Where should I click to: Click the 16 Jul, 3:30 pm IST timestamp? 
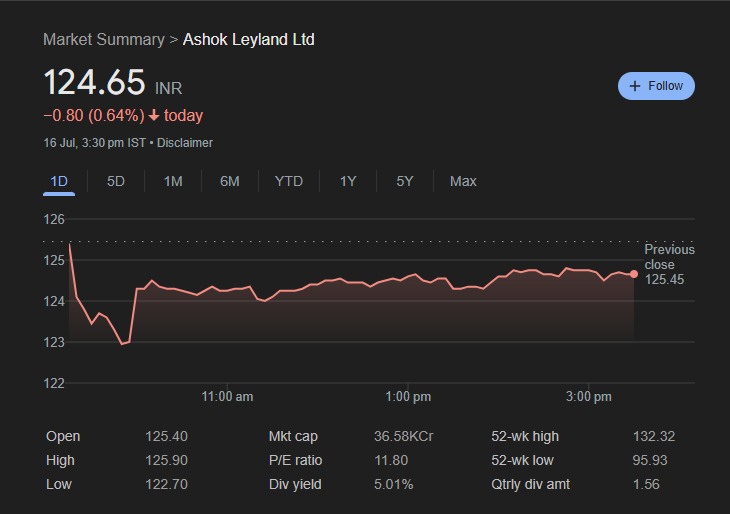coord(95,143)
